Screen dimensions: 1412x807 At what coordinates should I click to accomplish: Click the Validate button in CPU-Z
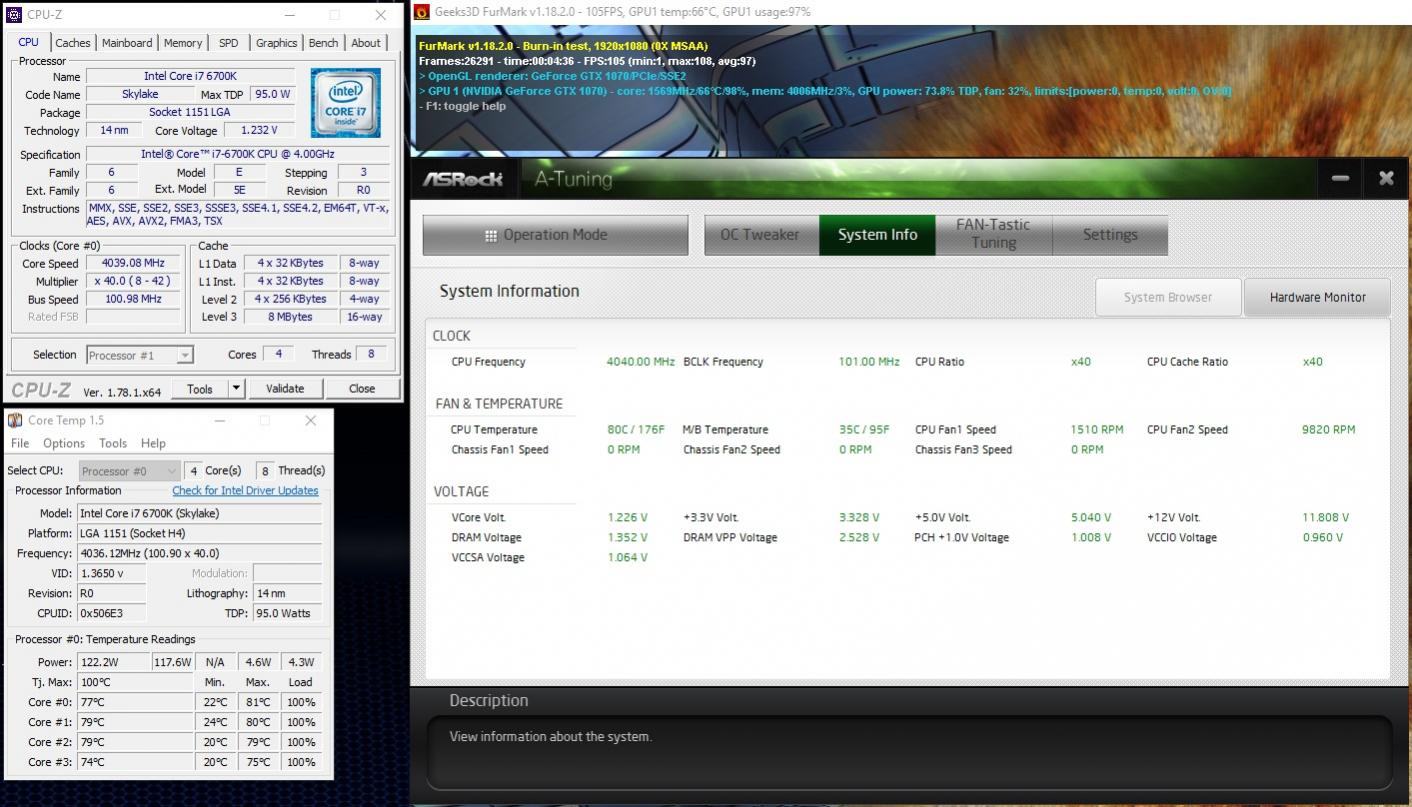[x=285, y=388]
